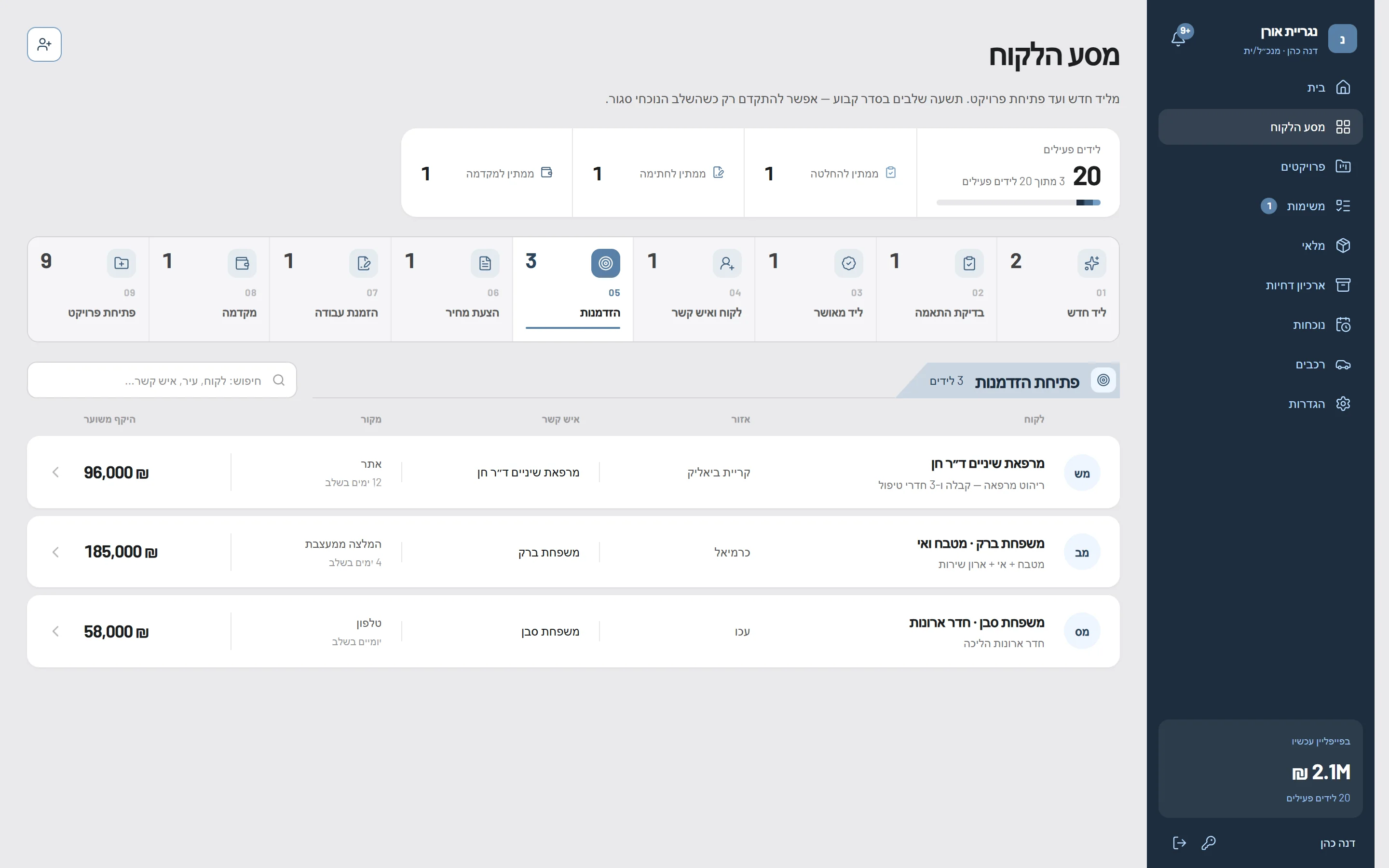This screenshot has width=1389, height=868.
Task: Click the משימות badge showing 1
Action: (x=1269, y=205)
